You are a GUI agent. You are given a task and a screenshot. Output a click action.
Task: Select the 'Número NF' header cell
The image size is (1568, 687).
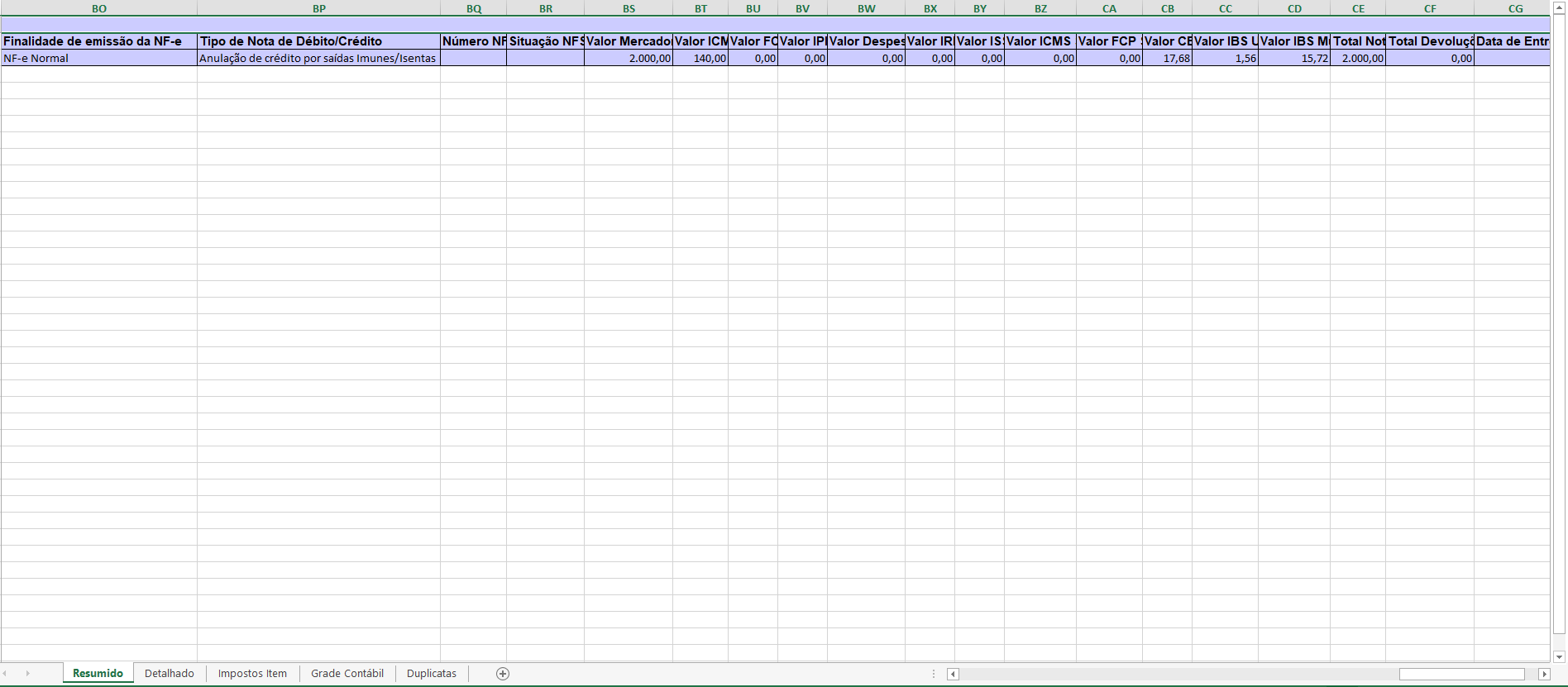(x=474, y=41)
